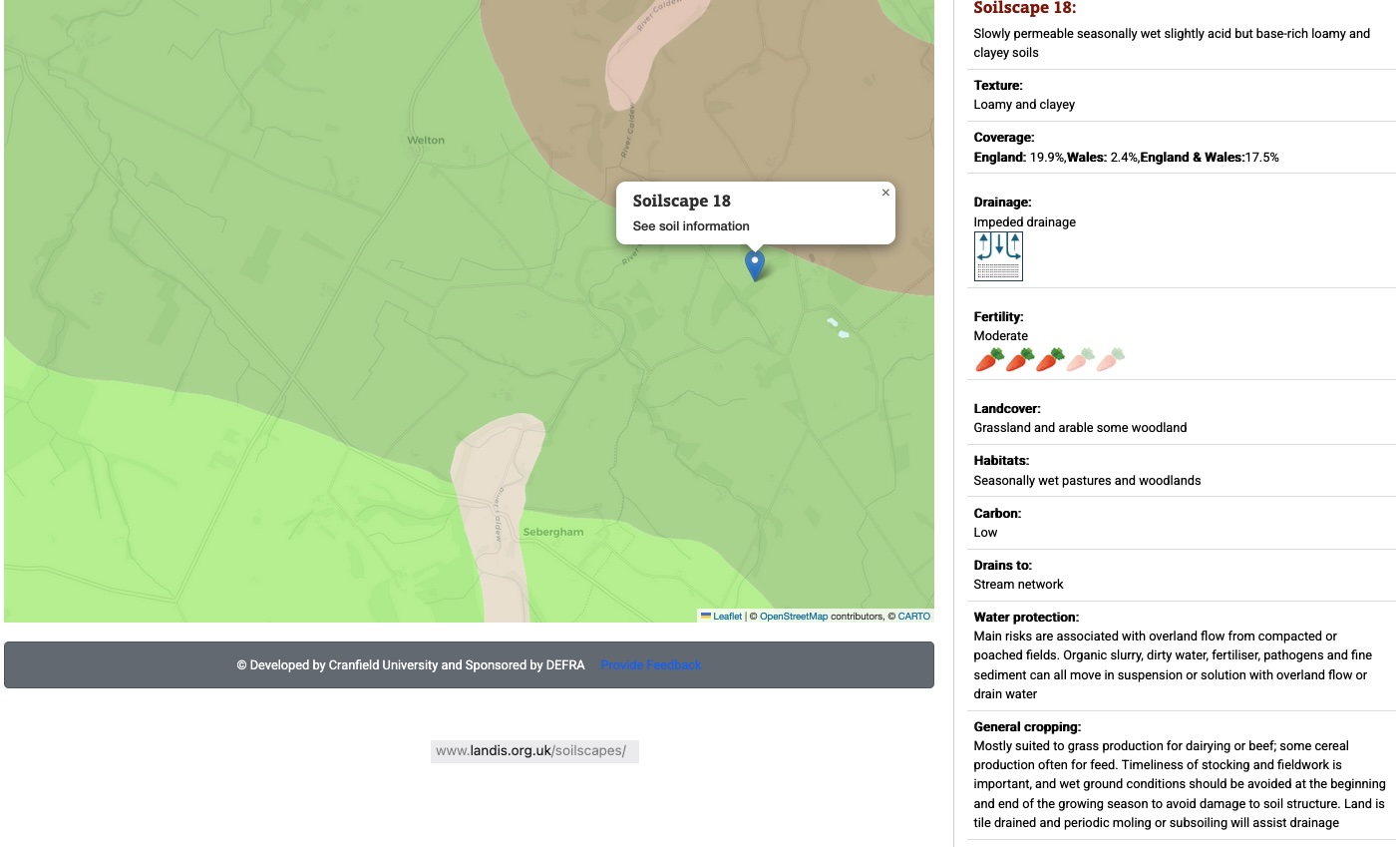Click the fourth faded carrot icon

[1080, 360]
